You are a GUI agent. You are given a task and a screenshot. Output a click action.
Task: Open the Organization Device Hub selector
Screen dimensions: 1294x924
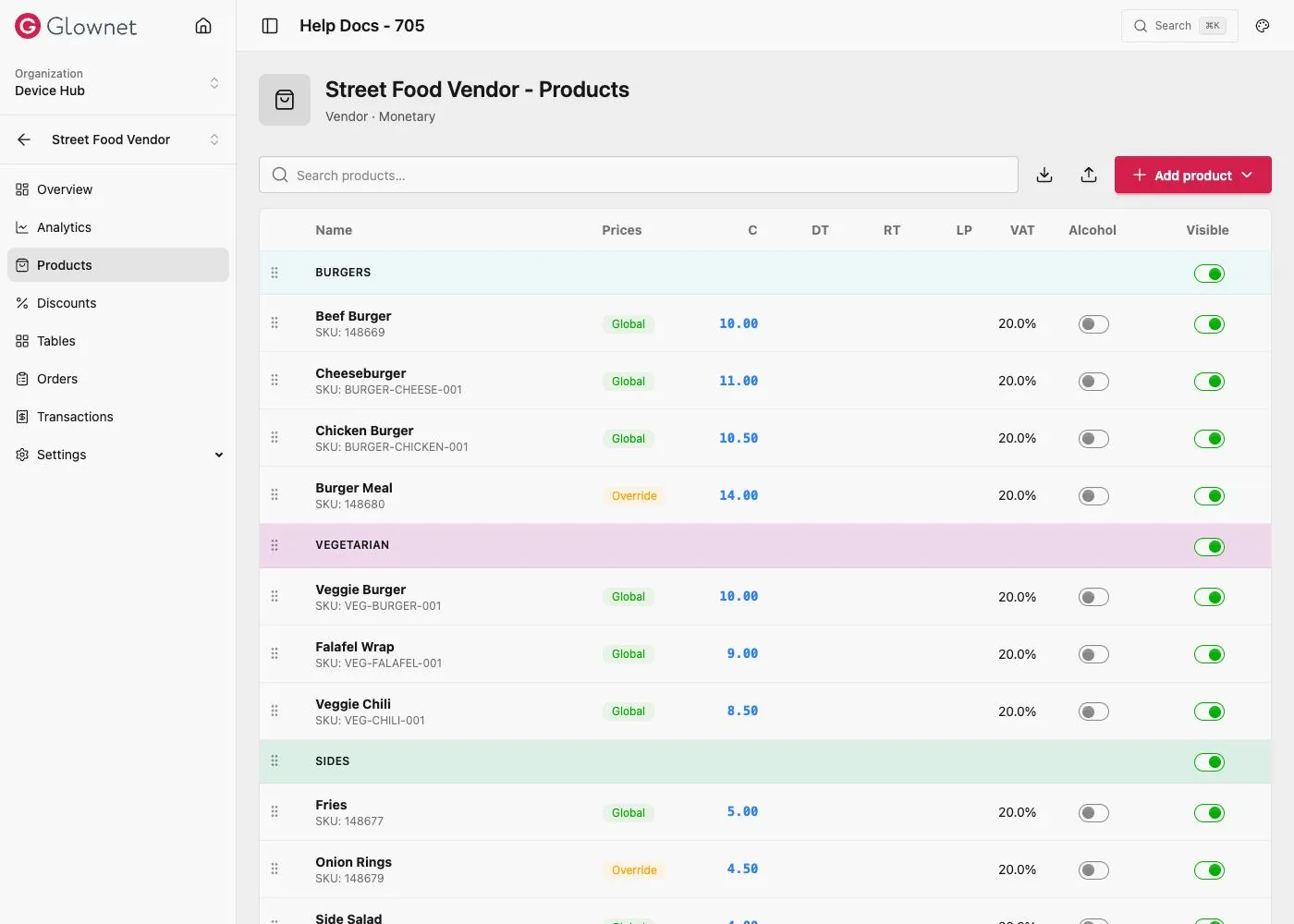tap(118, 82)
